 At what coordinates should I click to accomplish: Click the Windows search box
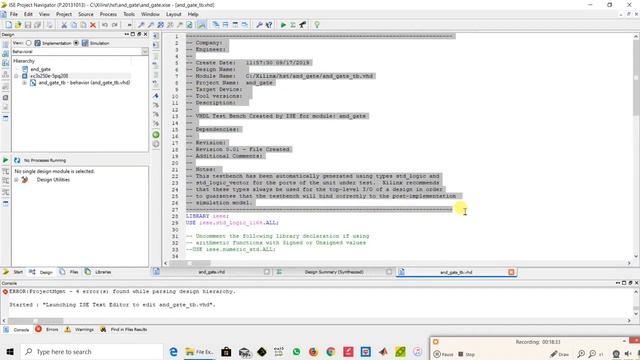pyautogui.click(x=92, y=351)
